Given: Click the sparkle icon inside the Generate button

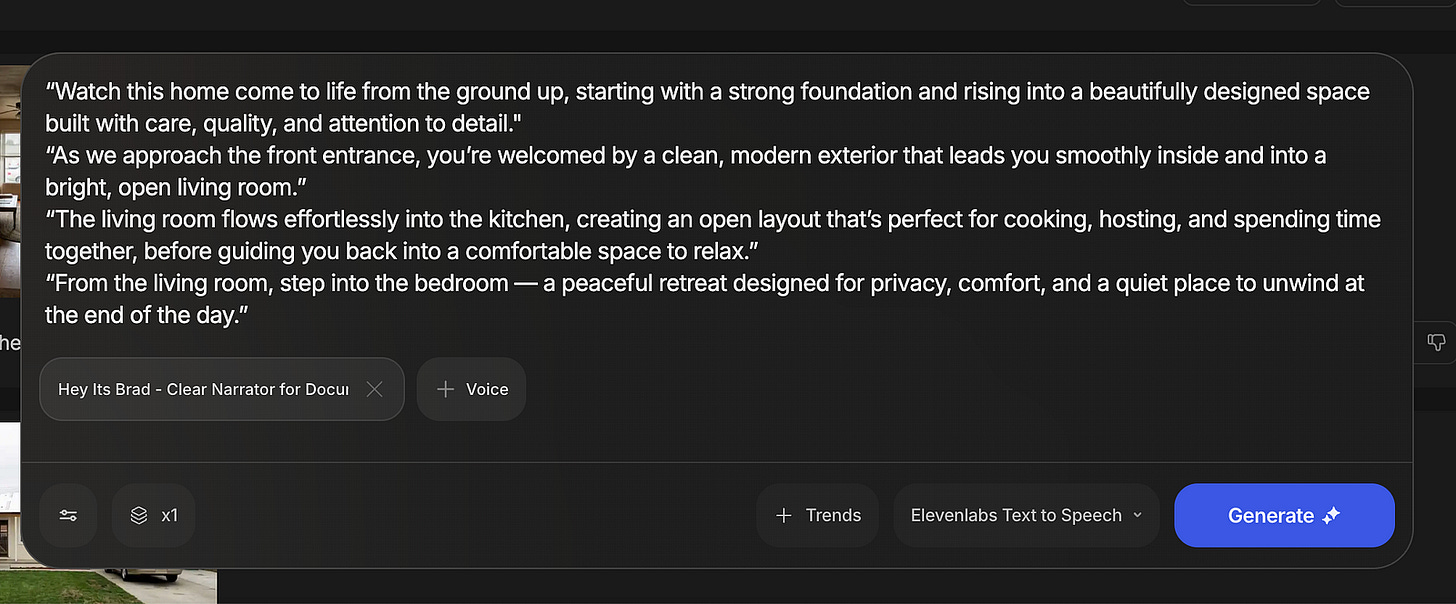Looking at the screenshot, I should (1331, 515).
